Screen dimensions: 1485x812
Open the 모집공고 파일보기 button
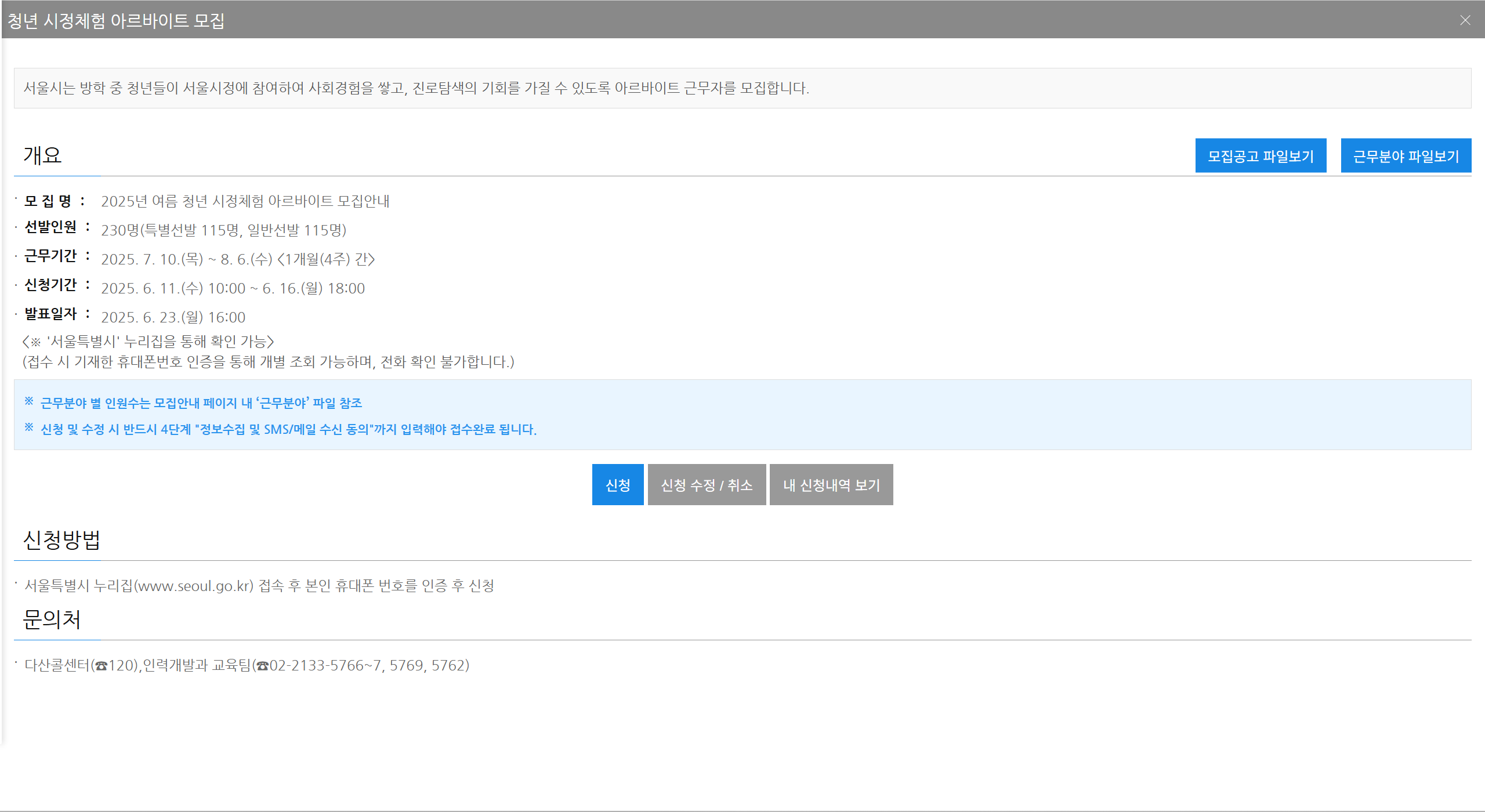[x=1261, y=156]
